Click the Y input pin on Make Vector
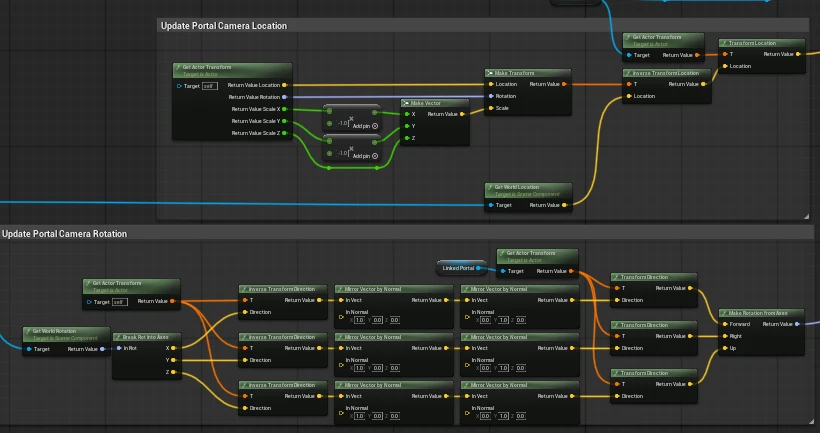820x433 pixels. 407,126
